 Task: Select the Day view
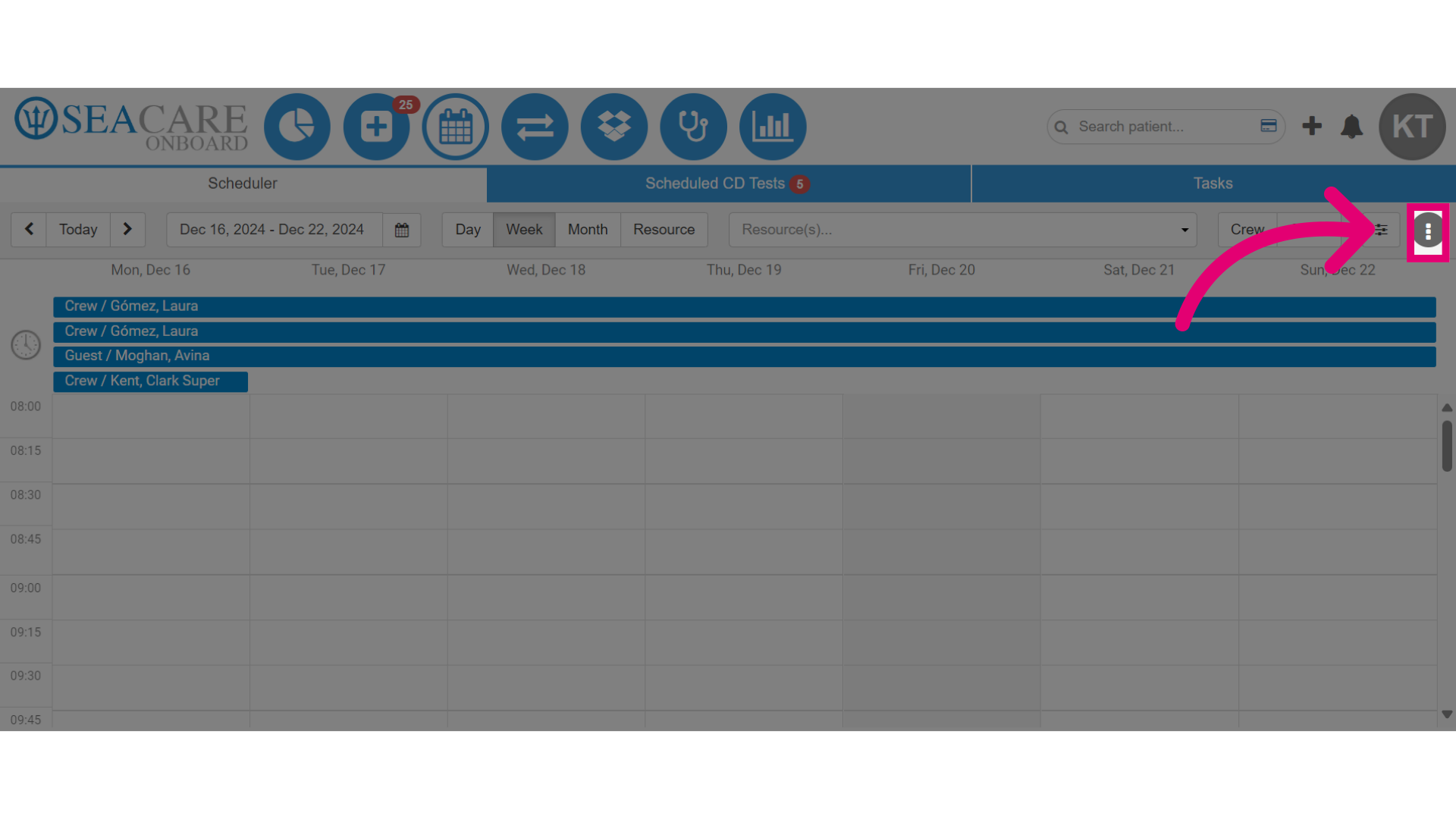pos(468,230)
